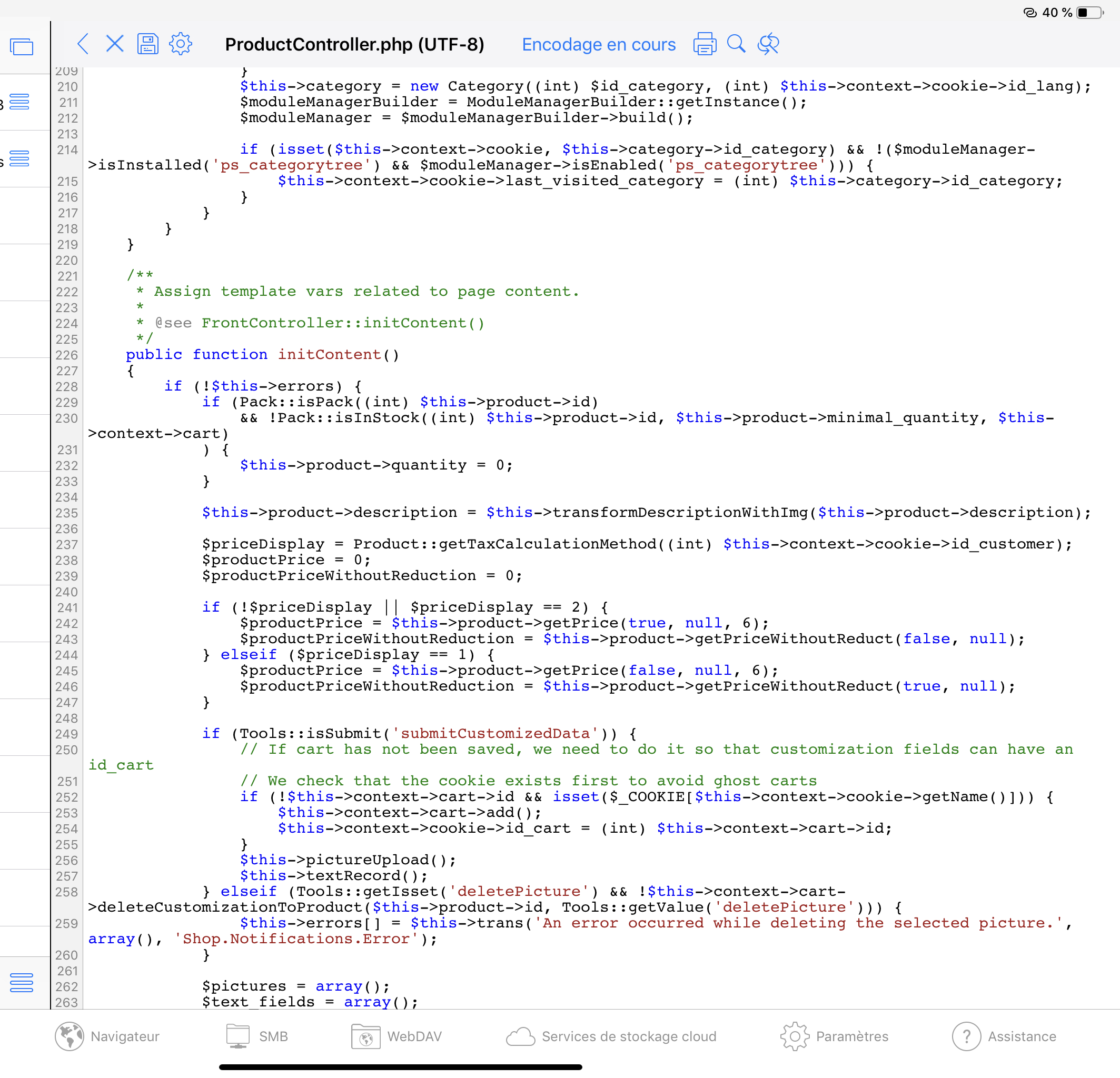Open windows icon in left sidebar

pos(22,47)
